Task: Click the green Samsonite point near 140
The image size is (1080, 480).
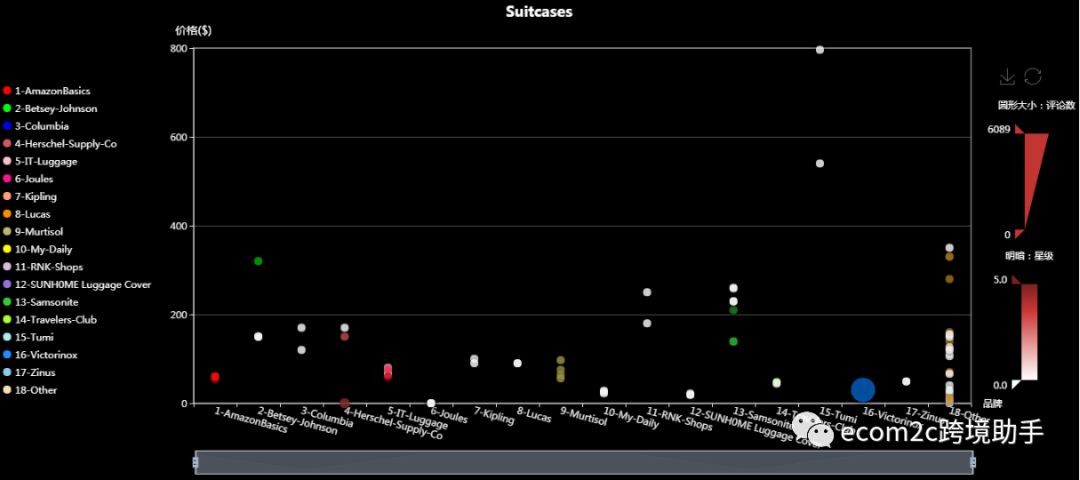Action: (x=734, y=342)
